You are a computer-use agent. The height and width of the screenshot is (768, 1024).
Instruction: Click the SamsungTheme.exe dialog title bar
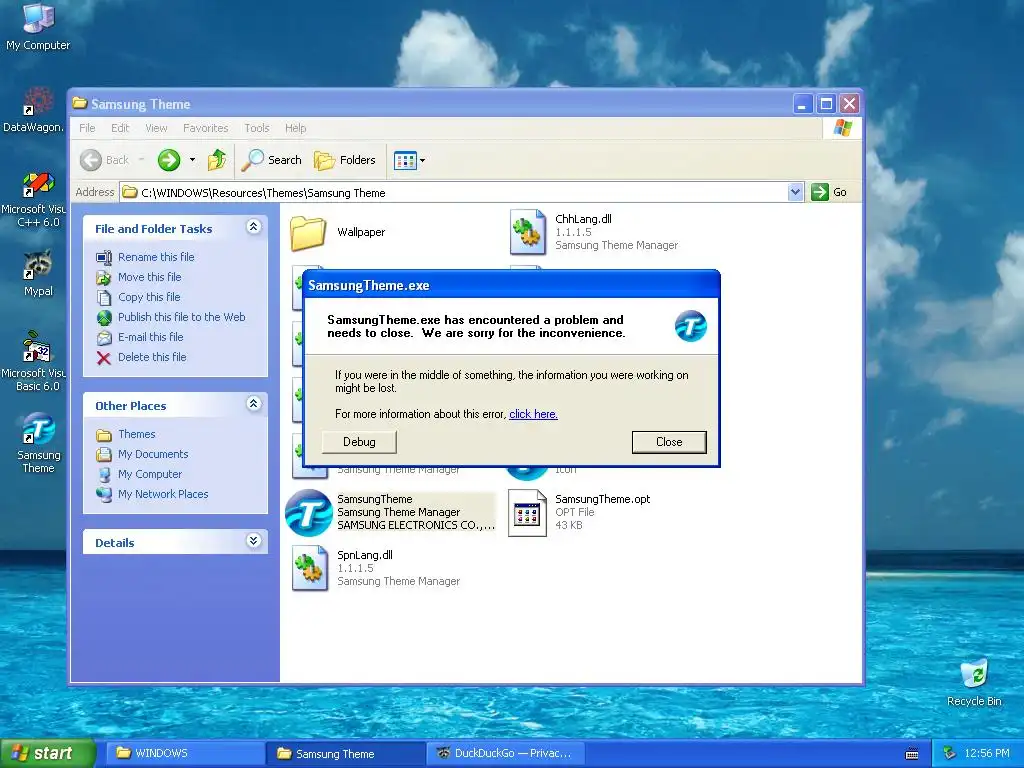pyautogui.click(x=511, y=285)
